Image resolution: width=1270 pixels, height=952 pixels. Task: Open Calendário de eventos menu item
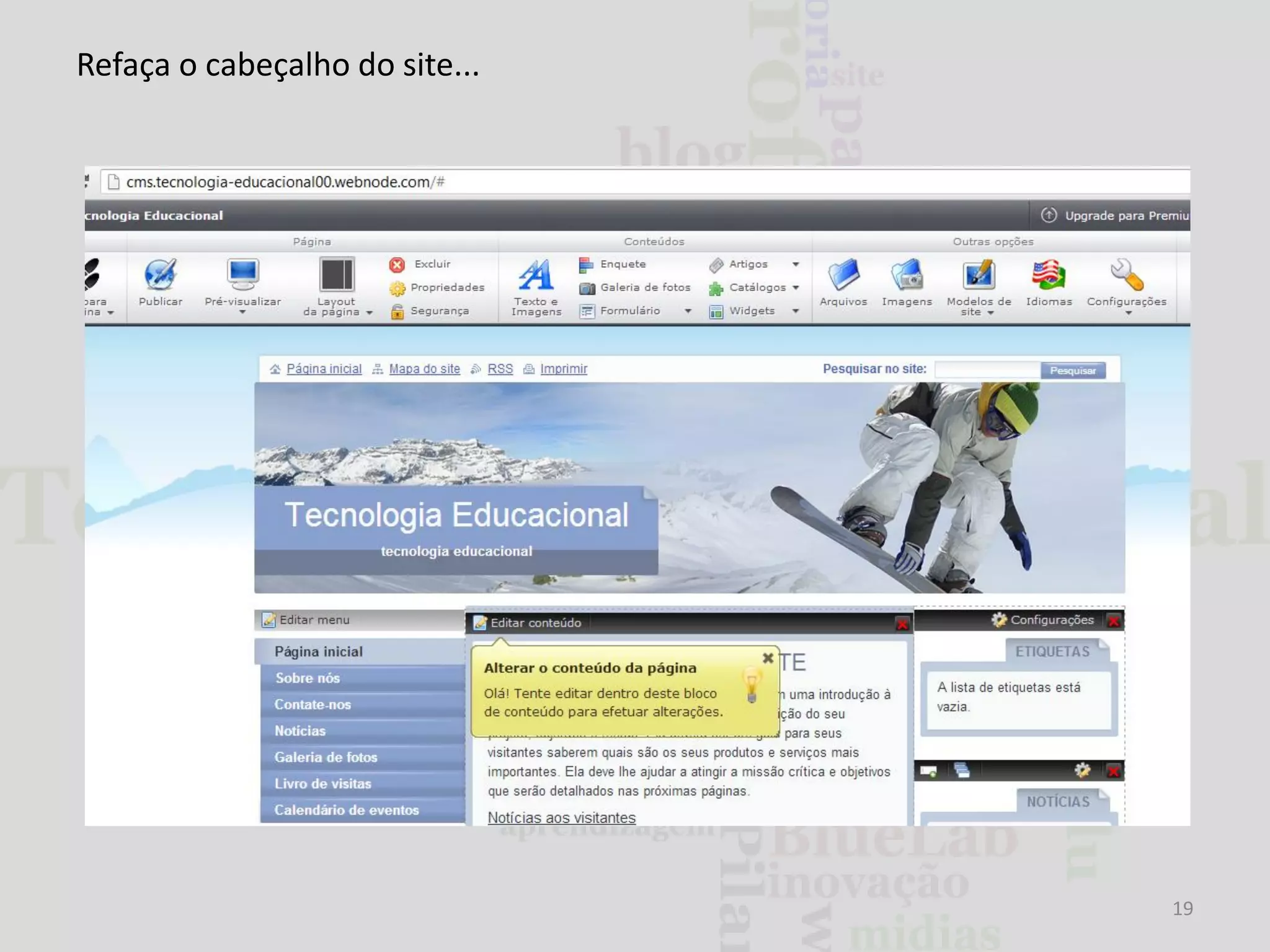pos(363,810)
